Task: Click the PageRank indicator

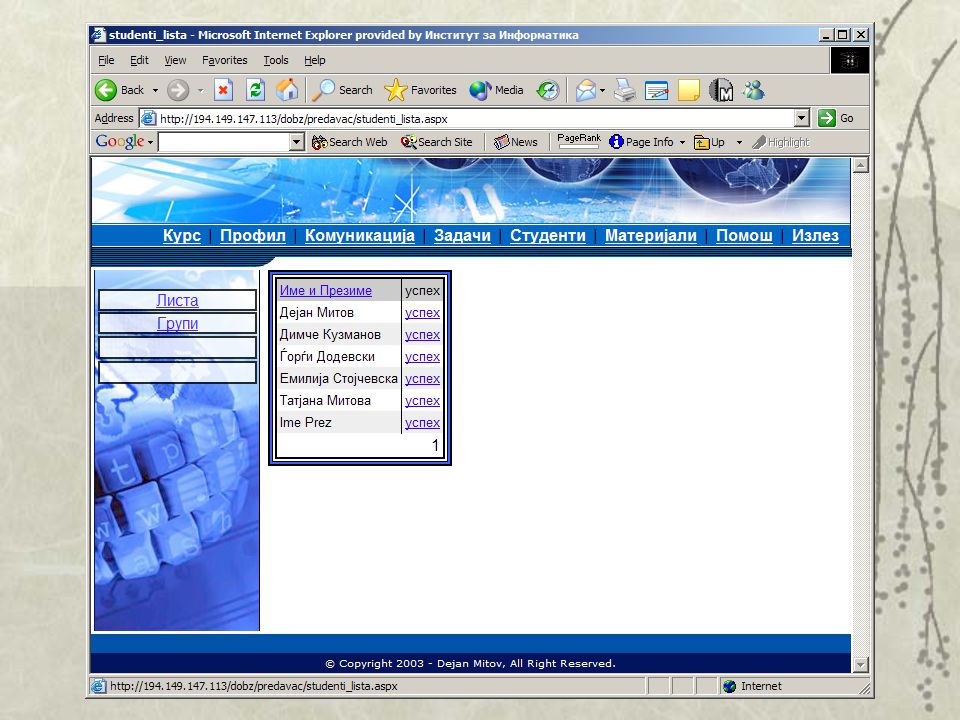Action: pos(579,141)
